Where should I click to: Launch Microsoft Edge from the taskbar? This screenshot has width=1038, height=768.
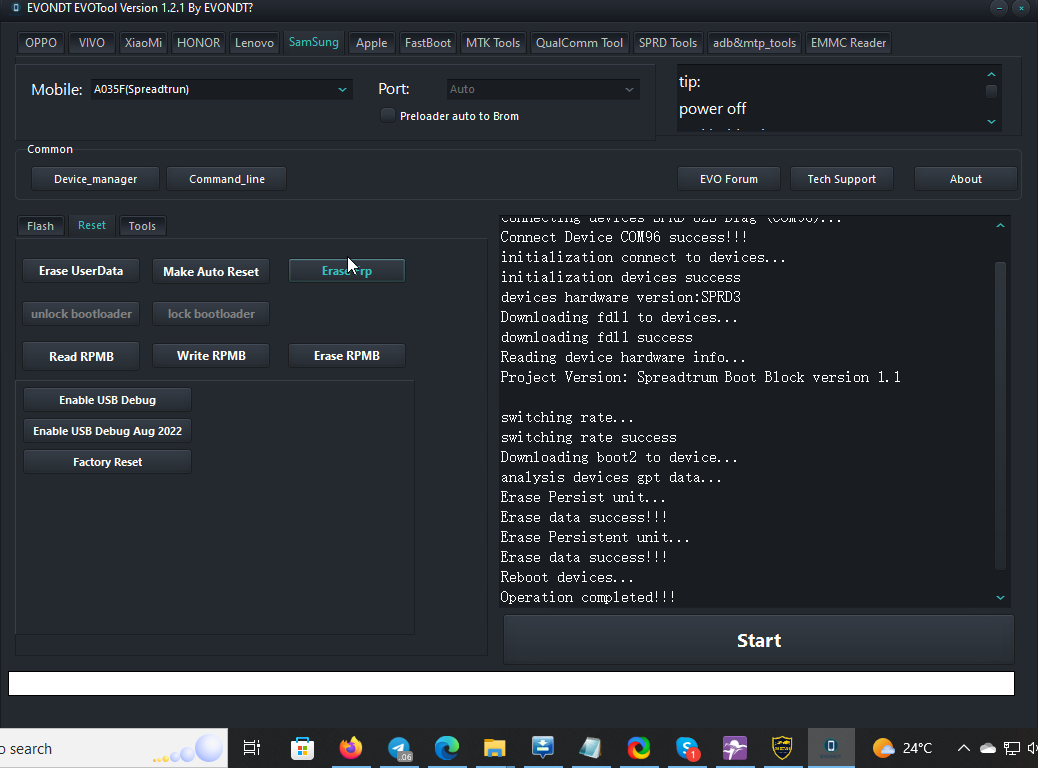click(x=447, y=748)
